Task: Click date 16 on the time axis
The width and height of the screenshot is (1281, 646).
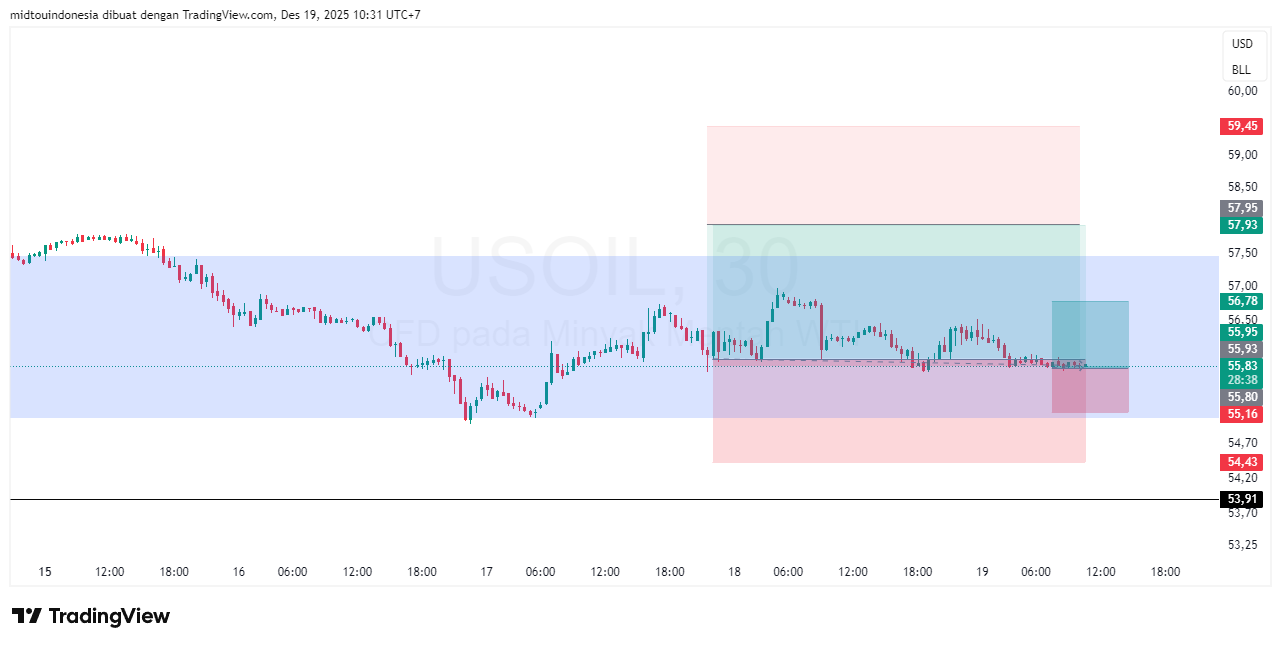Action: pyautogui.click(x=238, y=572)
